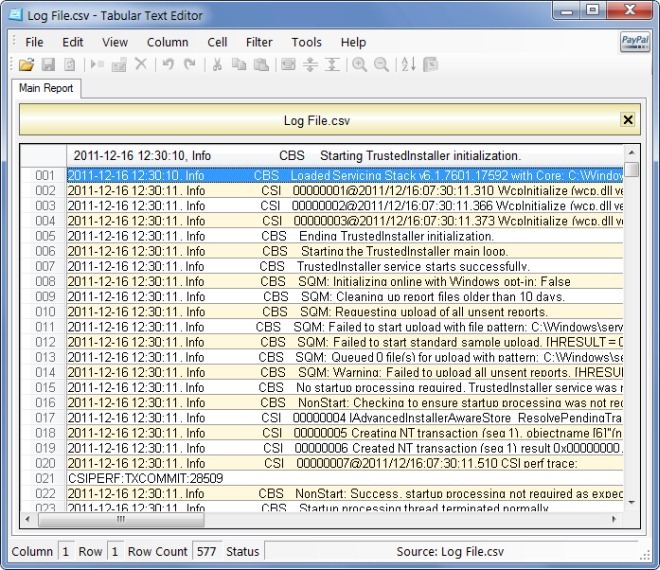
Task: Click the Zoom In magnifier icon
Action: (x=359, y=64)
